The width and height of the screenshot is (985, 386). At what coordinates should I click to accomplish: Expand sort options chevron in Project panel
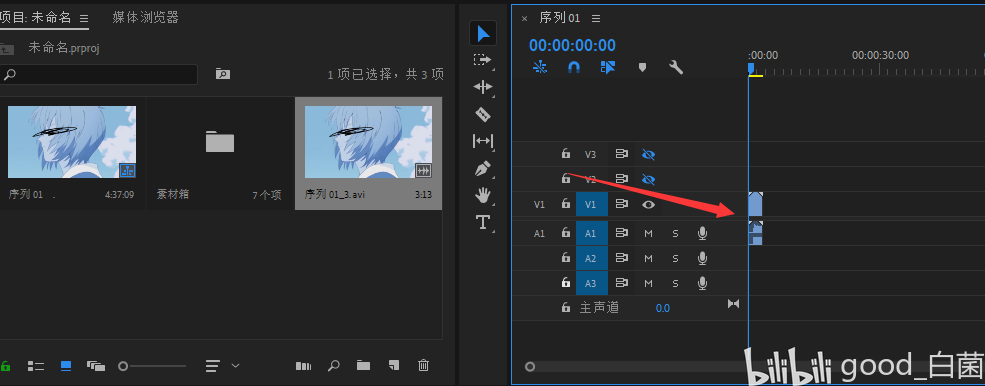[236, 365]
